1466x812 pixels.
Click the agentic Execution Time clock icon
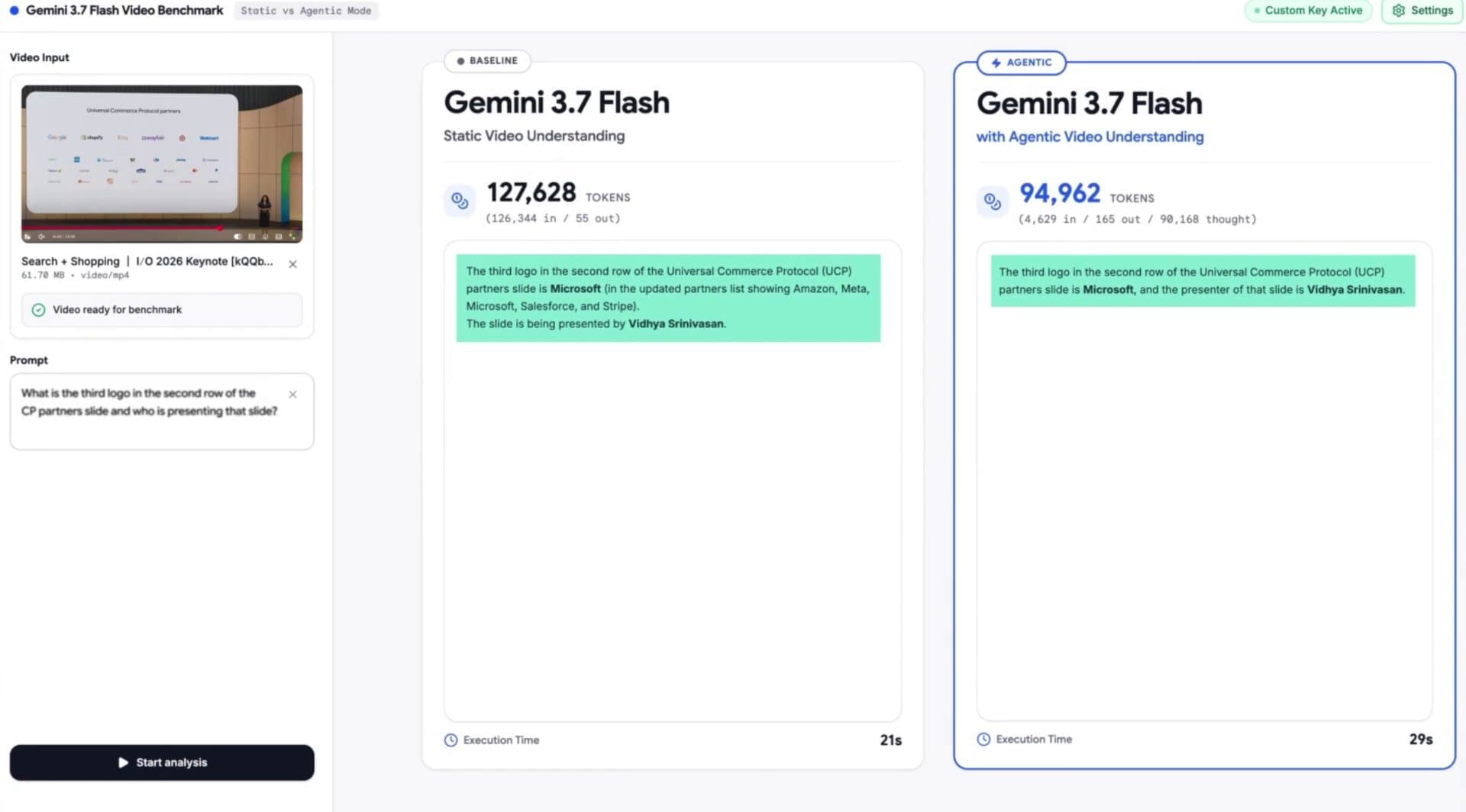pyautogui.click(x=983, y=739)
